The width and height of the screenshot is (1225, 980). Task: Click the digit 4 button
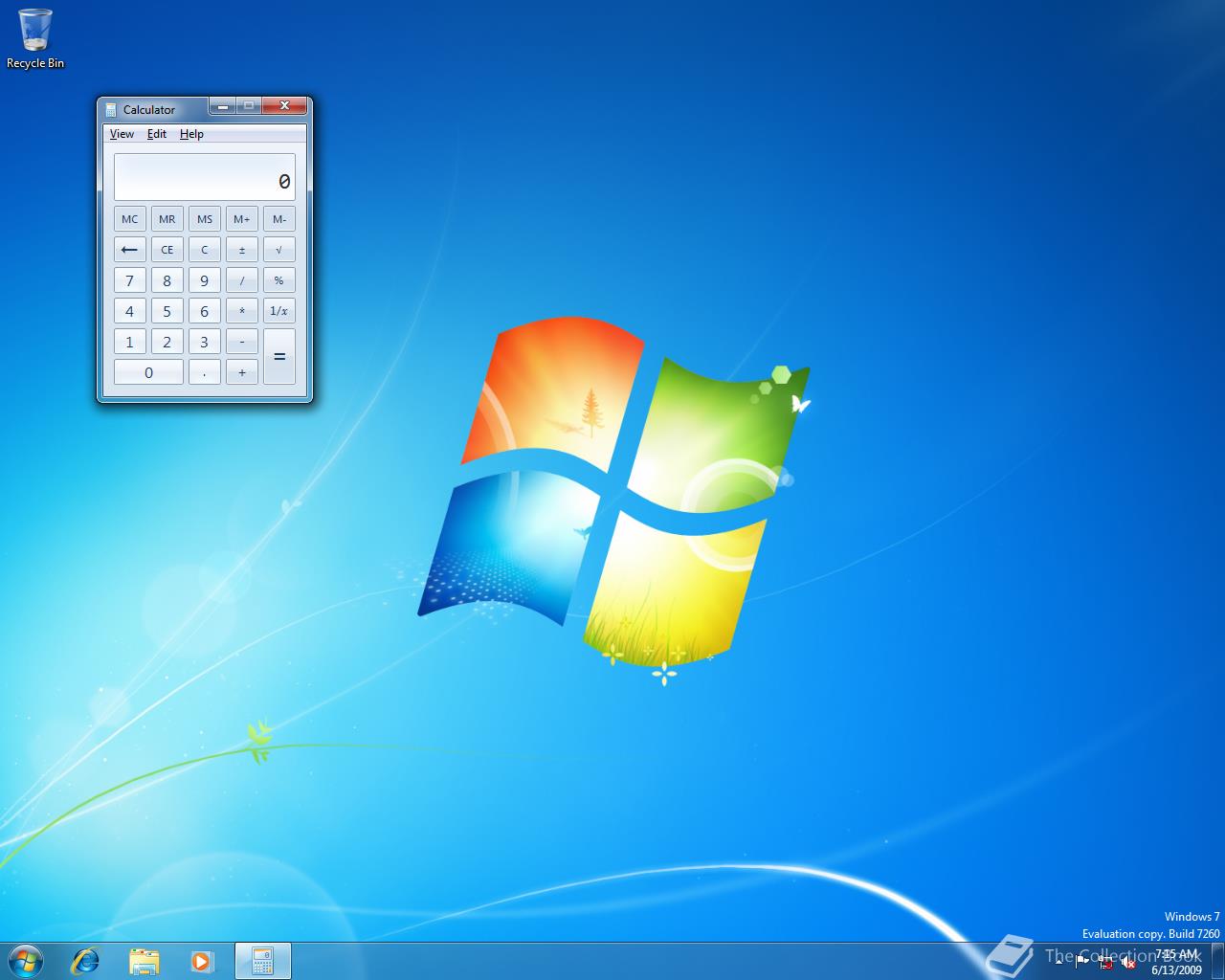[x=129, y=311]
